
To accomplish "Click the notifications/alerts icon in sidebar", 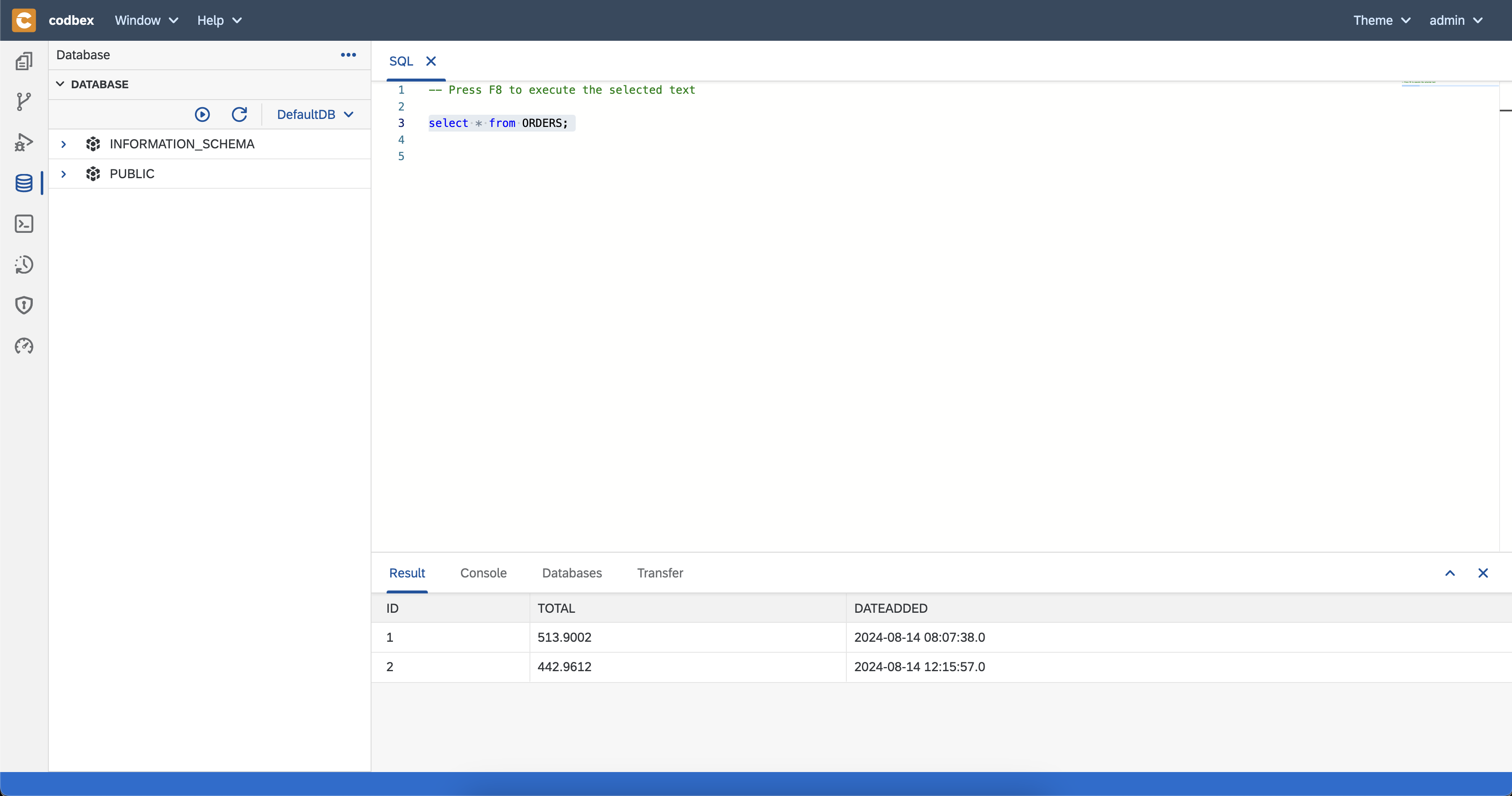I will coord(24,305).
